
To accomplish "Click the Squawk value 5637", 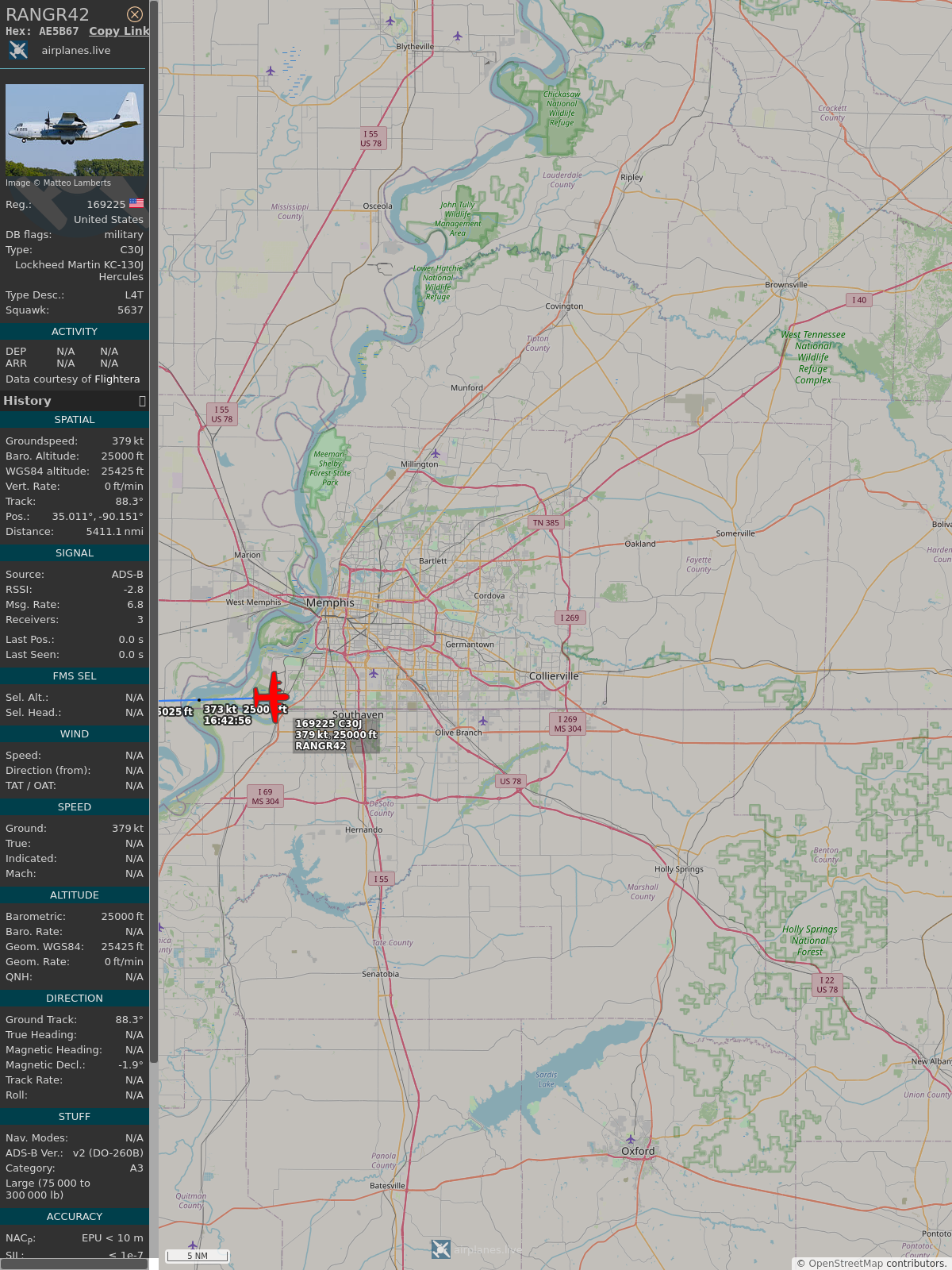I will coord(130,310).
